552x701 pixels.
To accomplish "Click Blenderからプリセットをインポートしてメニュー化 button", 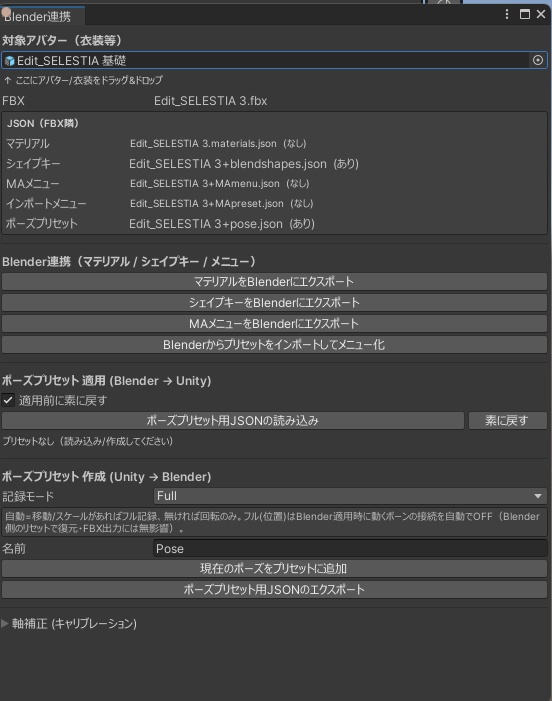I will click(x=274, y=345).
